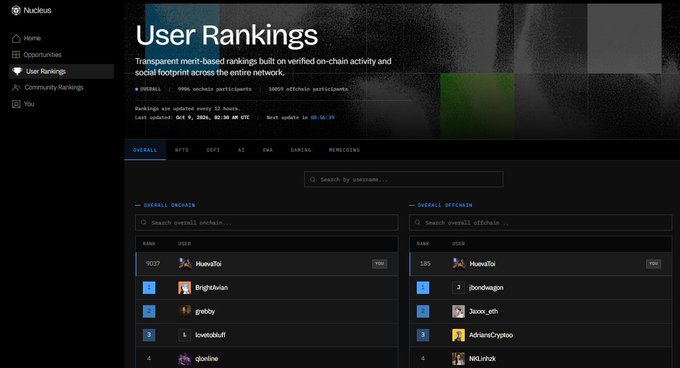Click username qlonline

pyautogui.click(x=206, y=358)
